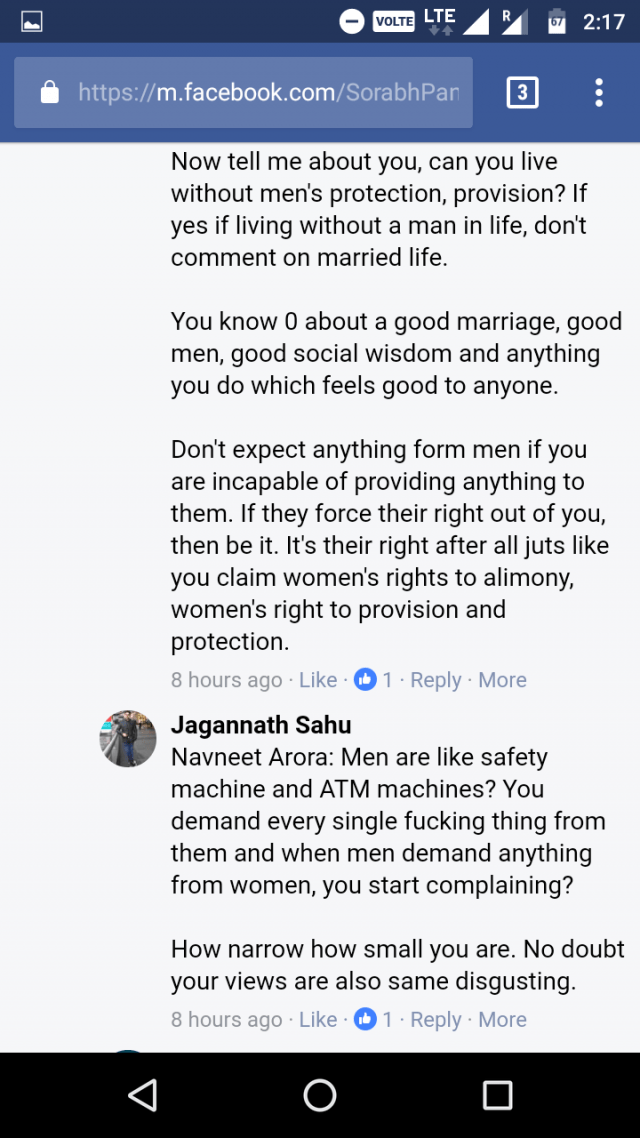Image resolution: width=640 pixels, height=1138 pixels.
Task: Tap the battery icon in status bar
Action: coord(557,21)
